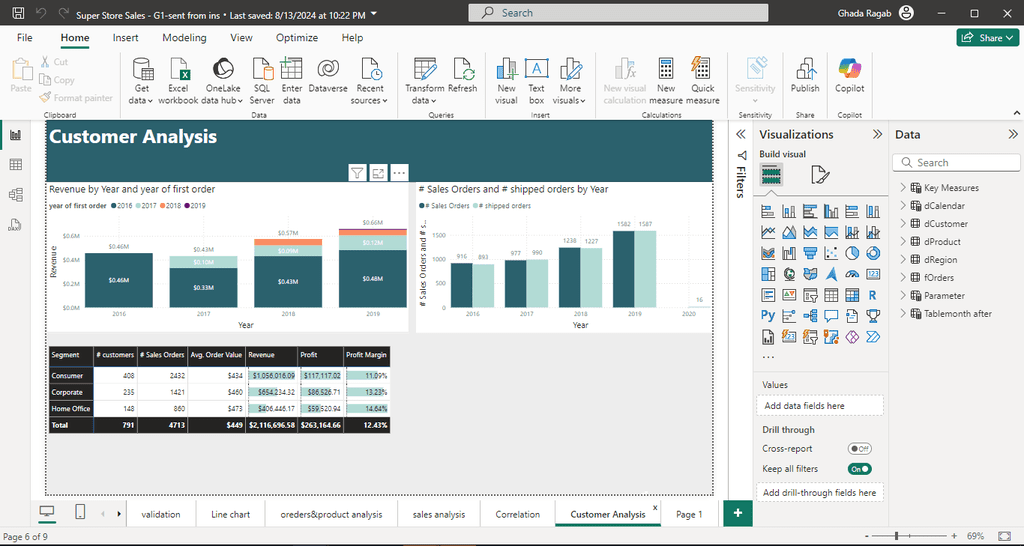Click more options ellipsis on chart header
The height and width of the screenshot is (546, 1024).
pyautogui.click(x=399, y=173)
